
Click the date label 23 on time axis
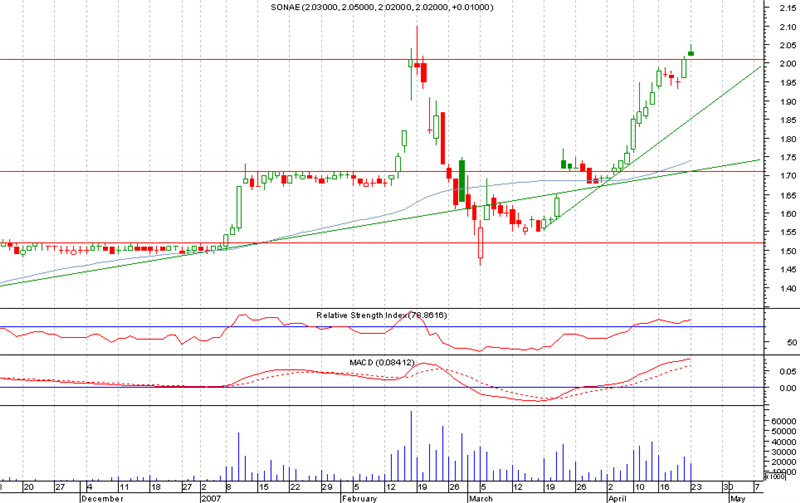(x=696, y=487)
